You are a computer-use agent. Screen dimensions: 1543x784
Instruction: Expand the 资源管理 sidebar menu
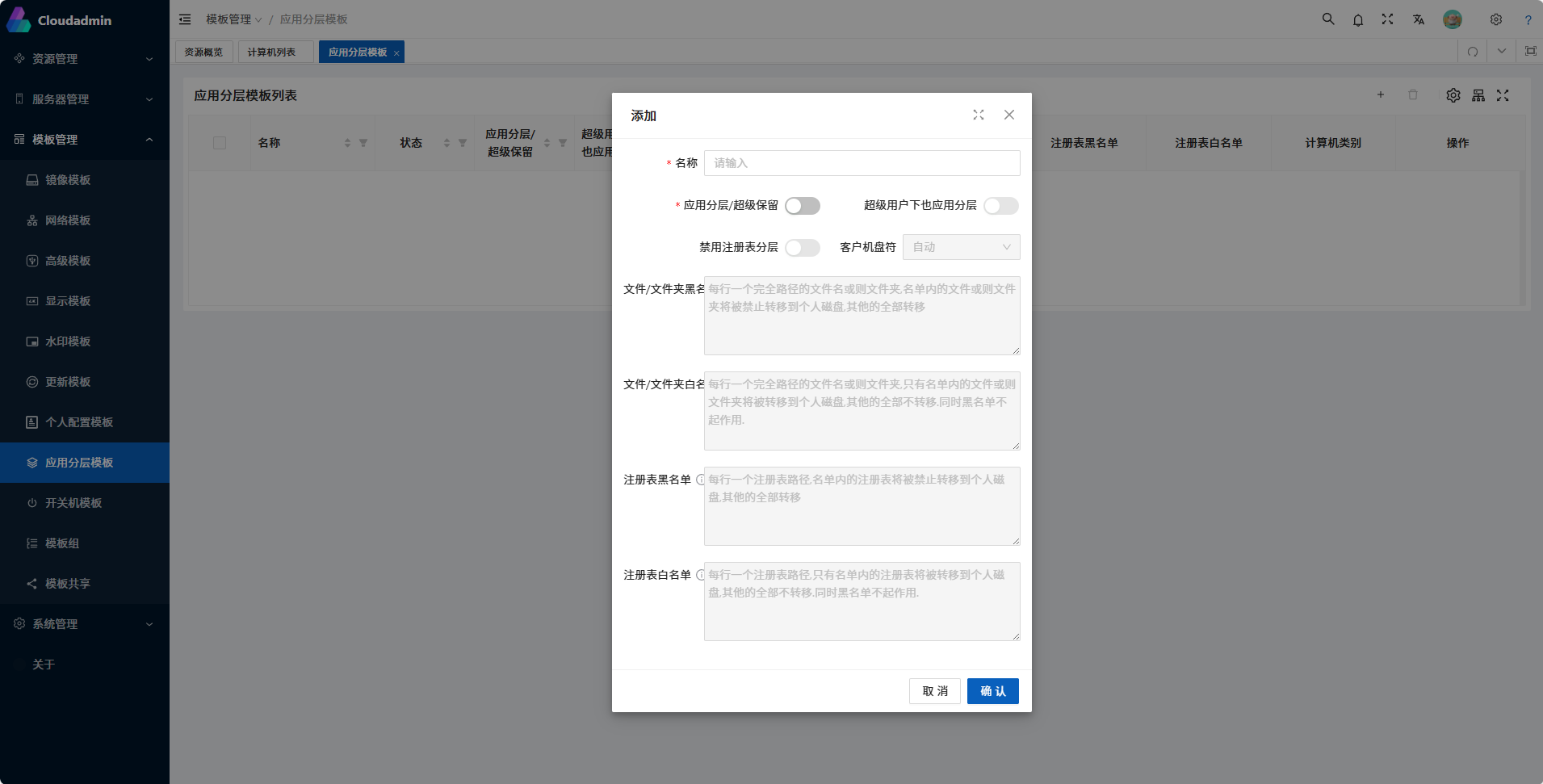[85, 59]
